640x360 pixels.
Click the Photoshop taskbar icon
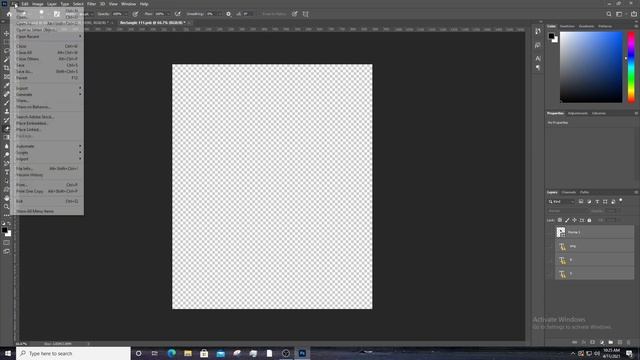coord(302,353)
